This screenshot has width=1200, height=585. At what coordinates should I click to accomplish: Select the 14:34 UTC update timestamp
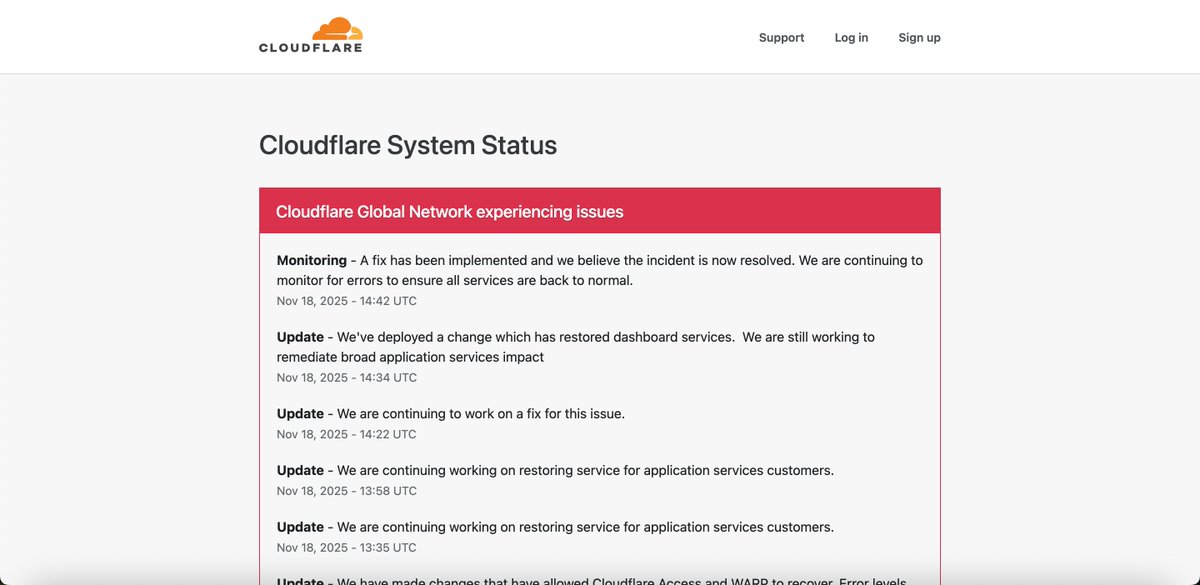tap(345, 377)
